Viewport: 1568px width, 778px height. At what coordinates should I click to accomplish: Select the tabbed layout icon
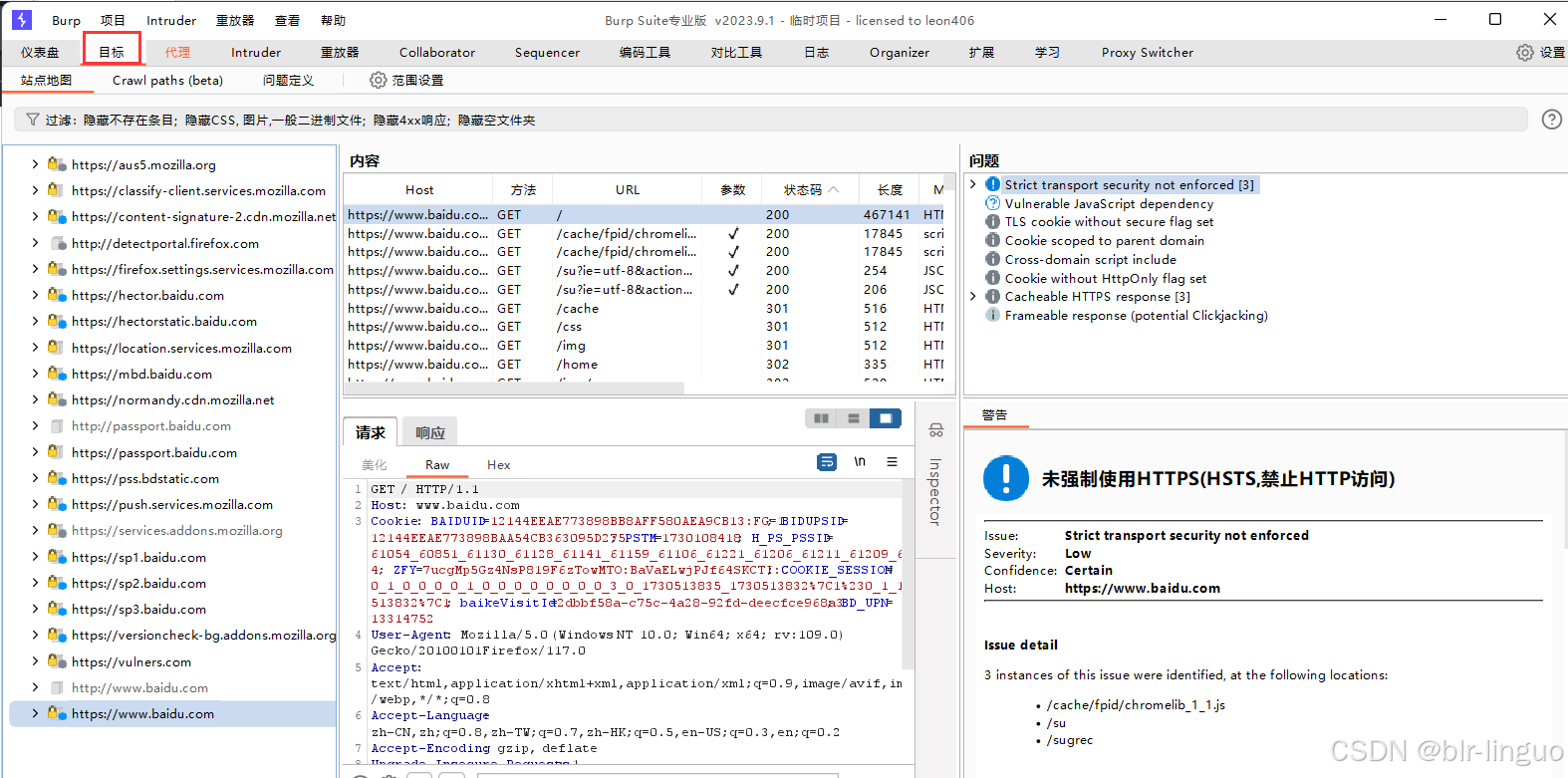pyautogui.click(x=886, y=418)
